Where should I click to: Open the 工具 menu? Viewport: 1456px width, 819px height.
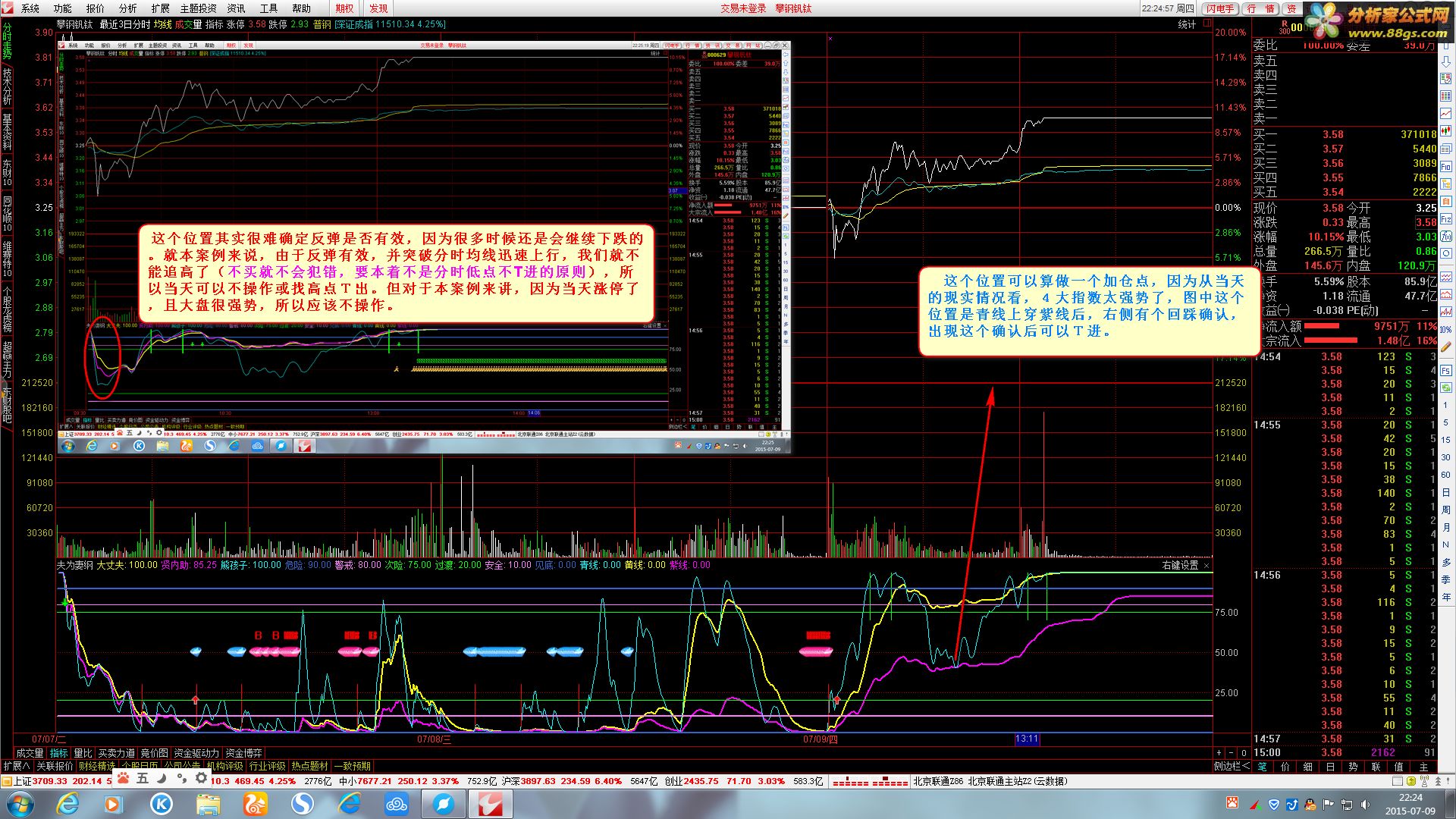pos(269,8)
